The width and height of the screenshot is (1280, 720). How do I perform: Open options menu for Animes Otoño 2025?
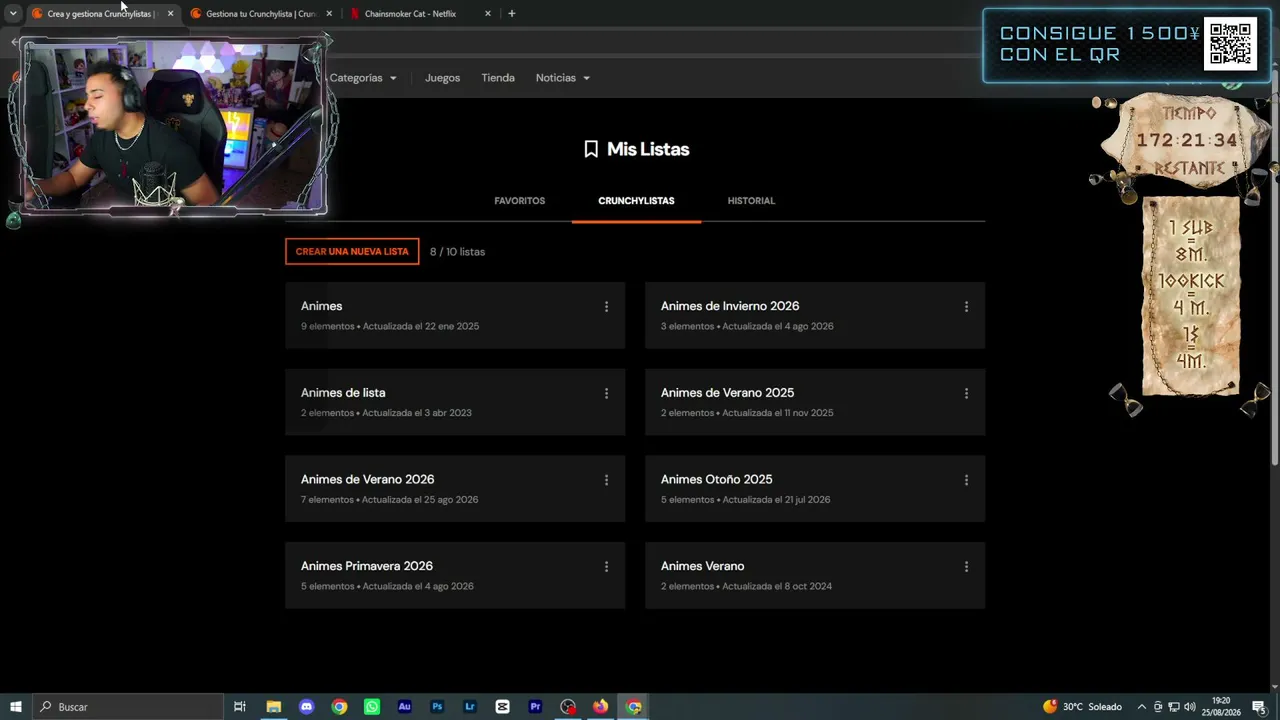966,480
